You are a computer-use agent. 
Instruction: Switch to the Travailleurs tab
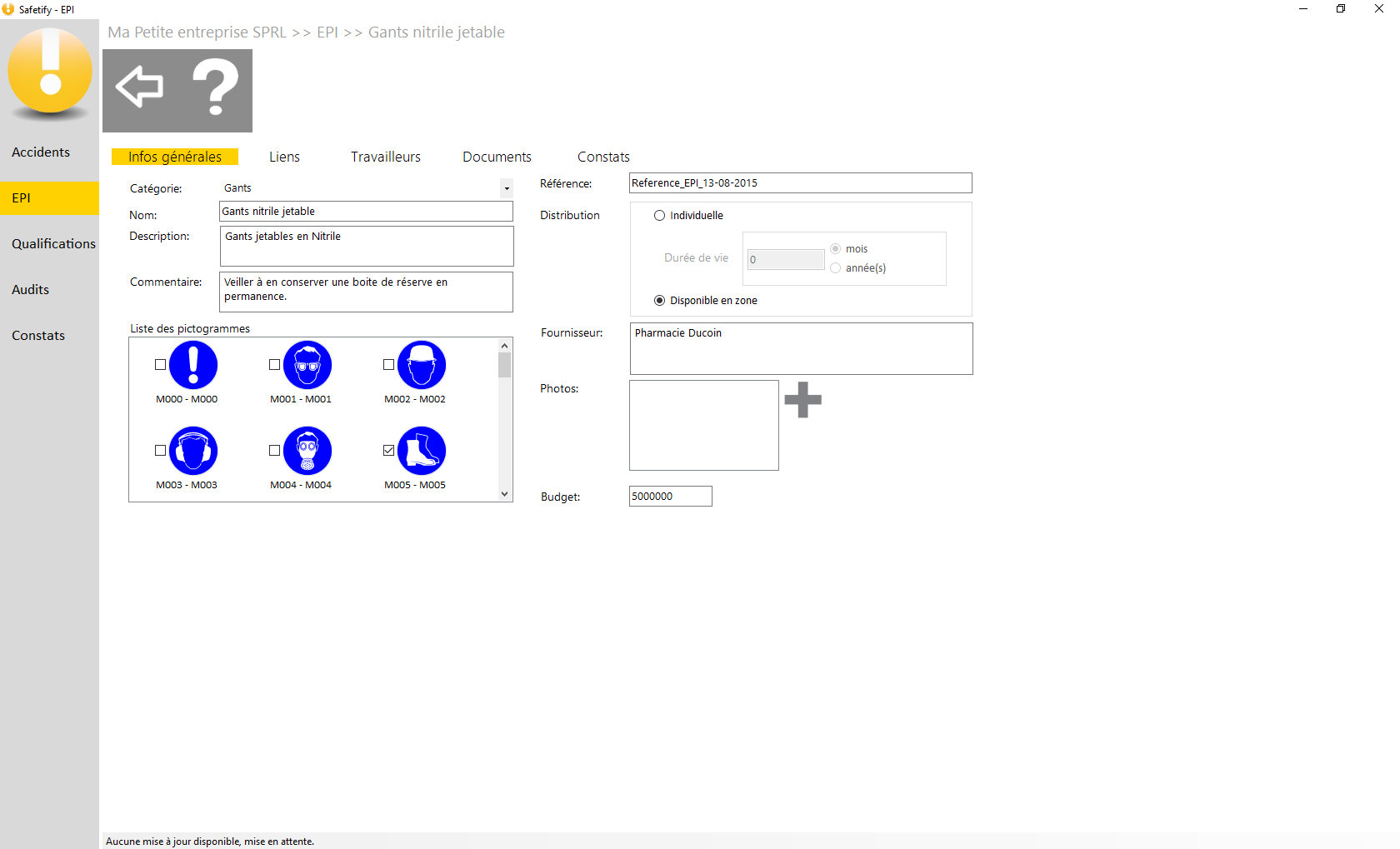(386, 157)
